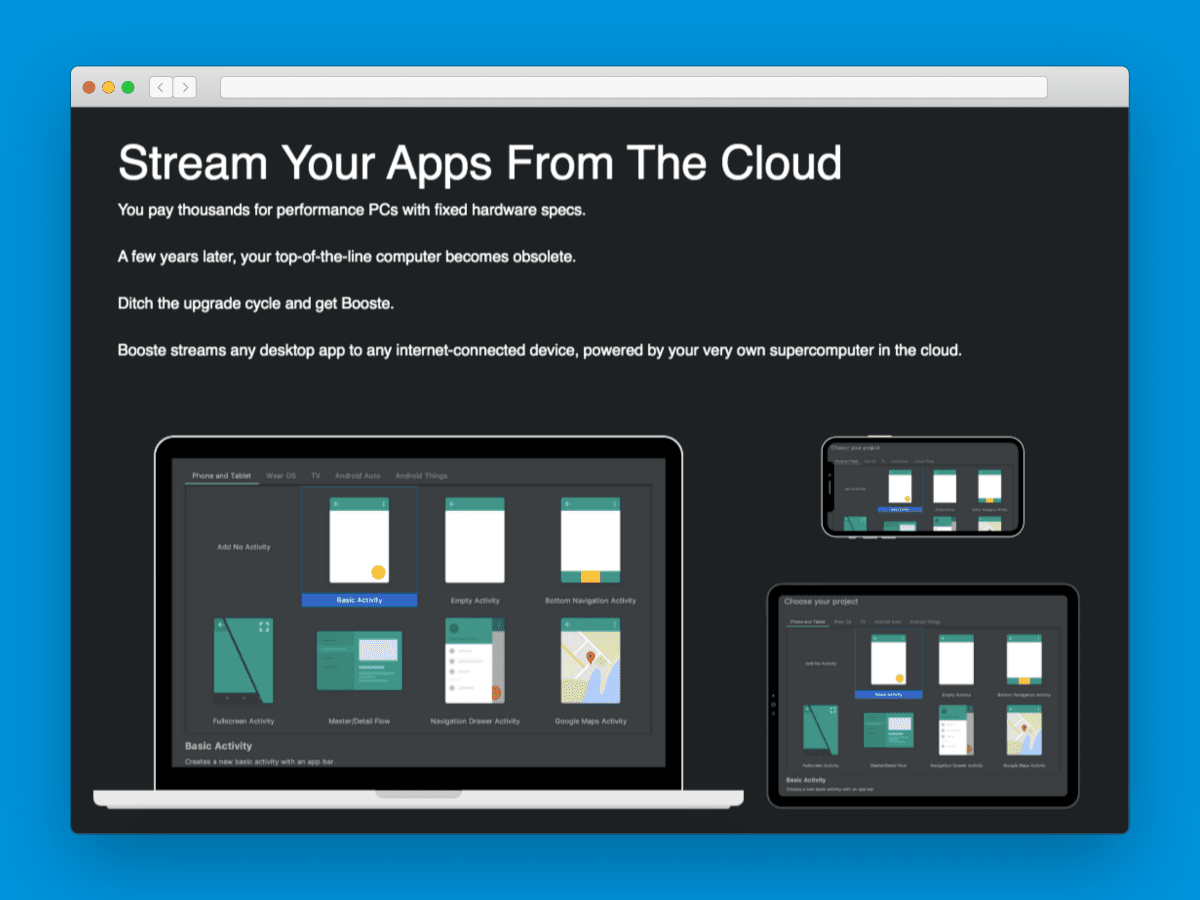The image size is (1200, 900).
Task: Open the Android Auto tab
Action: tap(357, 475)
